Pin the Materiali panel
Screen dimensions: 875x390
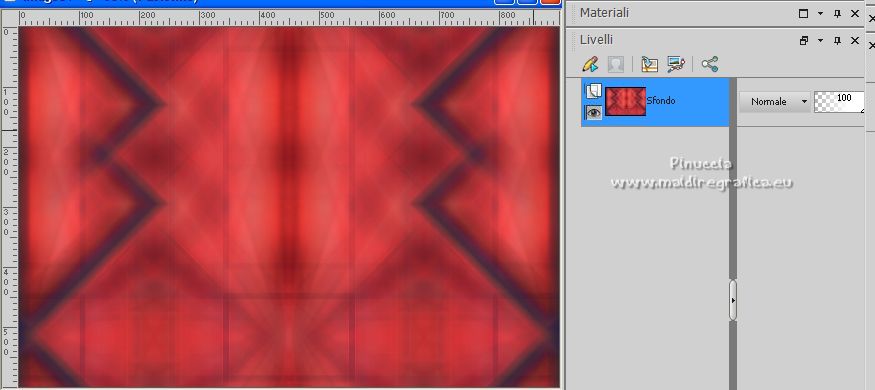837,14
